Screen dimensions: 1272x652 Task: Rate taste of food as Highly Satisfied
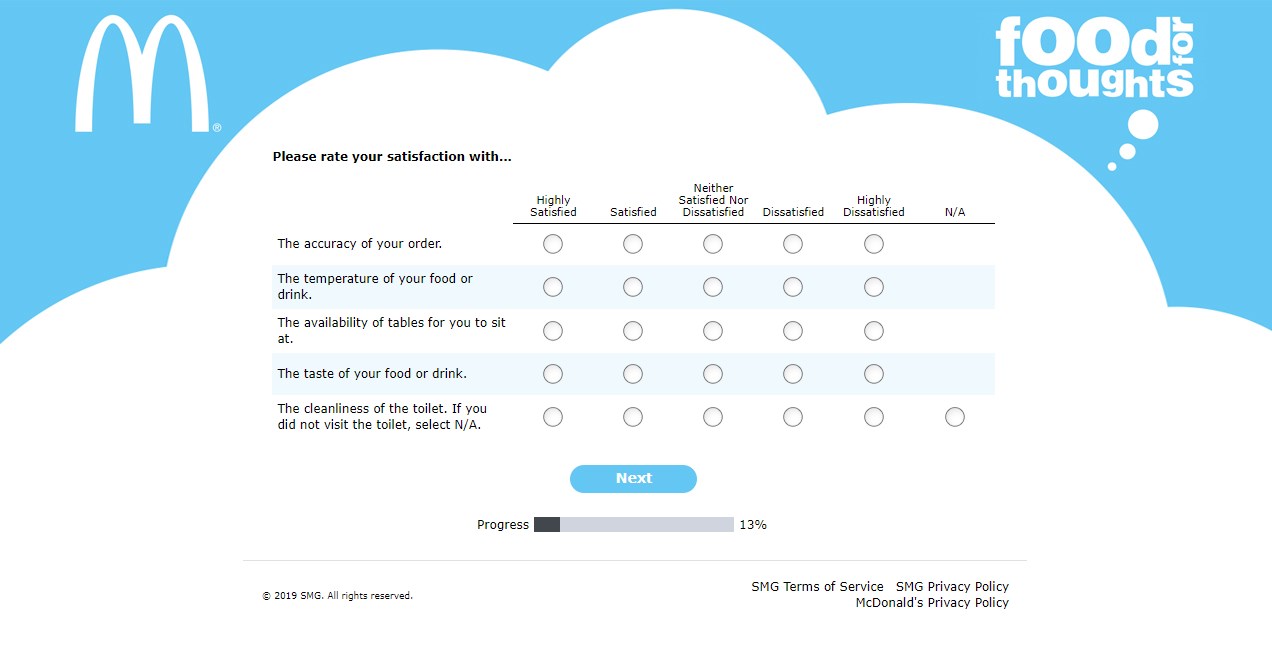click(x=553, y=374)
